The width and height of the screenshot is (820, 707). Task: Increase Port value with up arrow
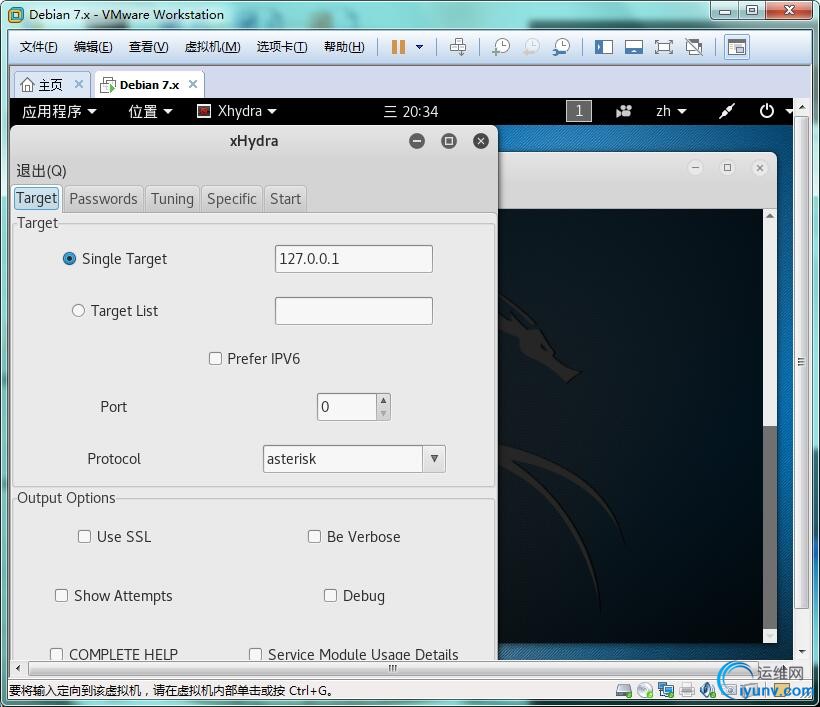(383, 400)
